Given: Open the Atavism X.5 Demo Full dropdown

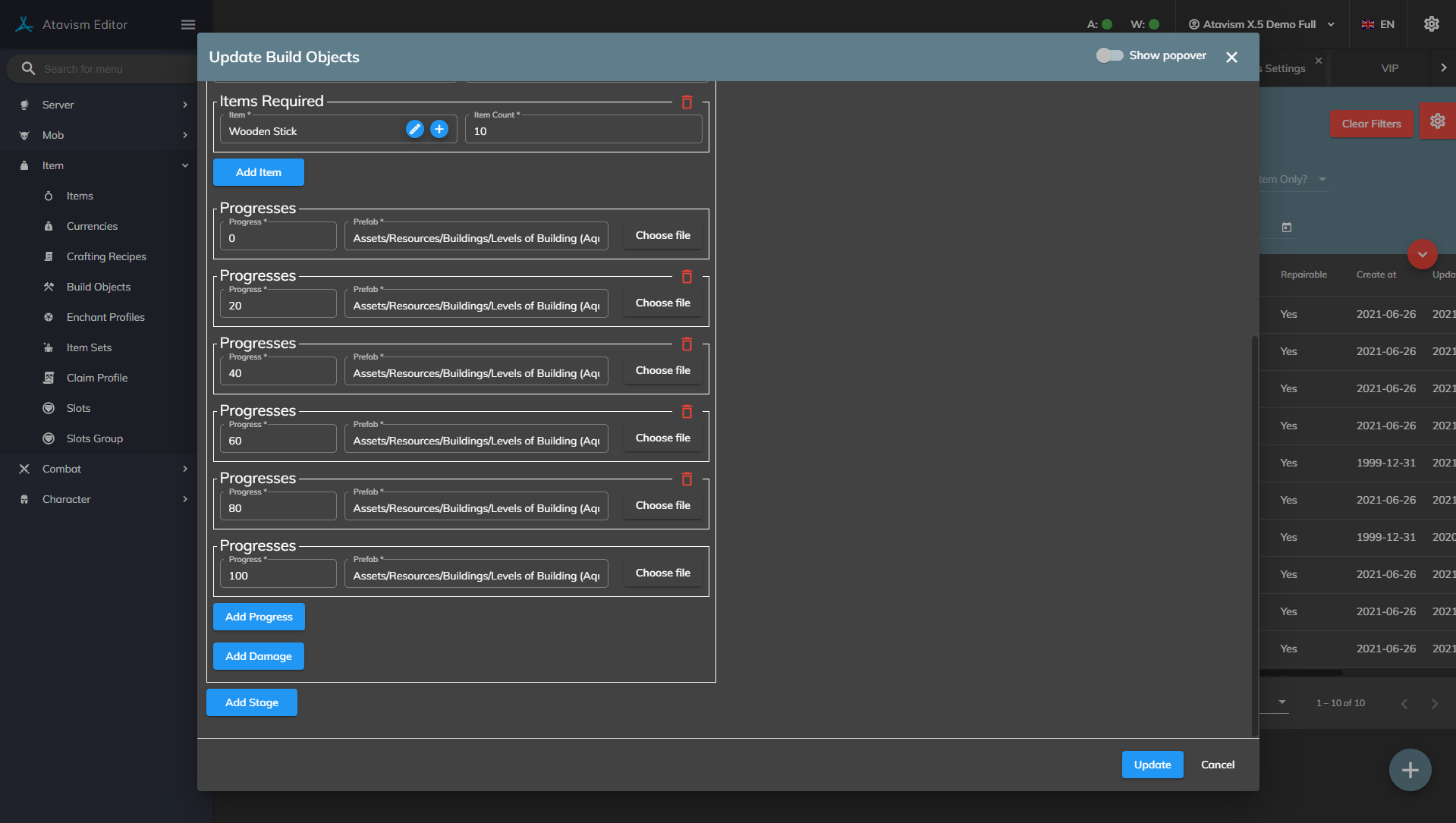Looking at the screenshot, I should (x=1261, y=24).
